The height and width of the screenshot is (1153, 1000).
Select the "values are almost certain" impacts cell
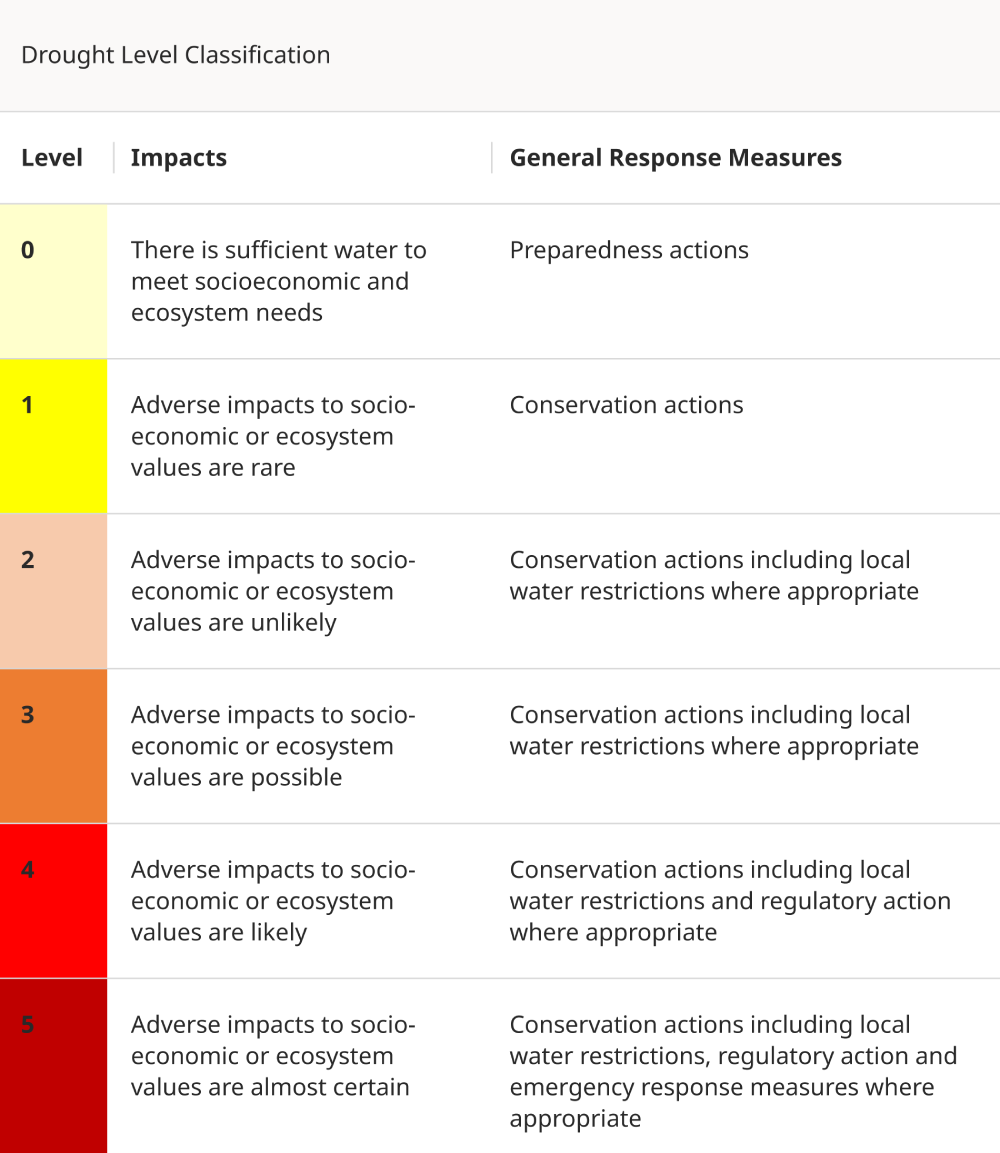tap(272, 1056)
